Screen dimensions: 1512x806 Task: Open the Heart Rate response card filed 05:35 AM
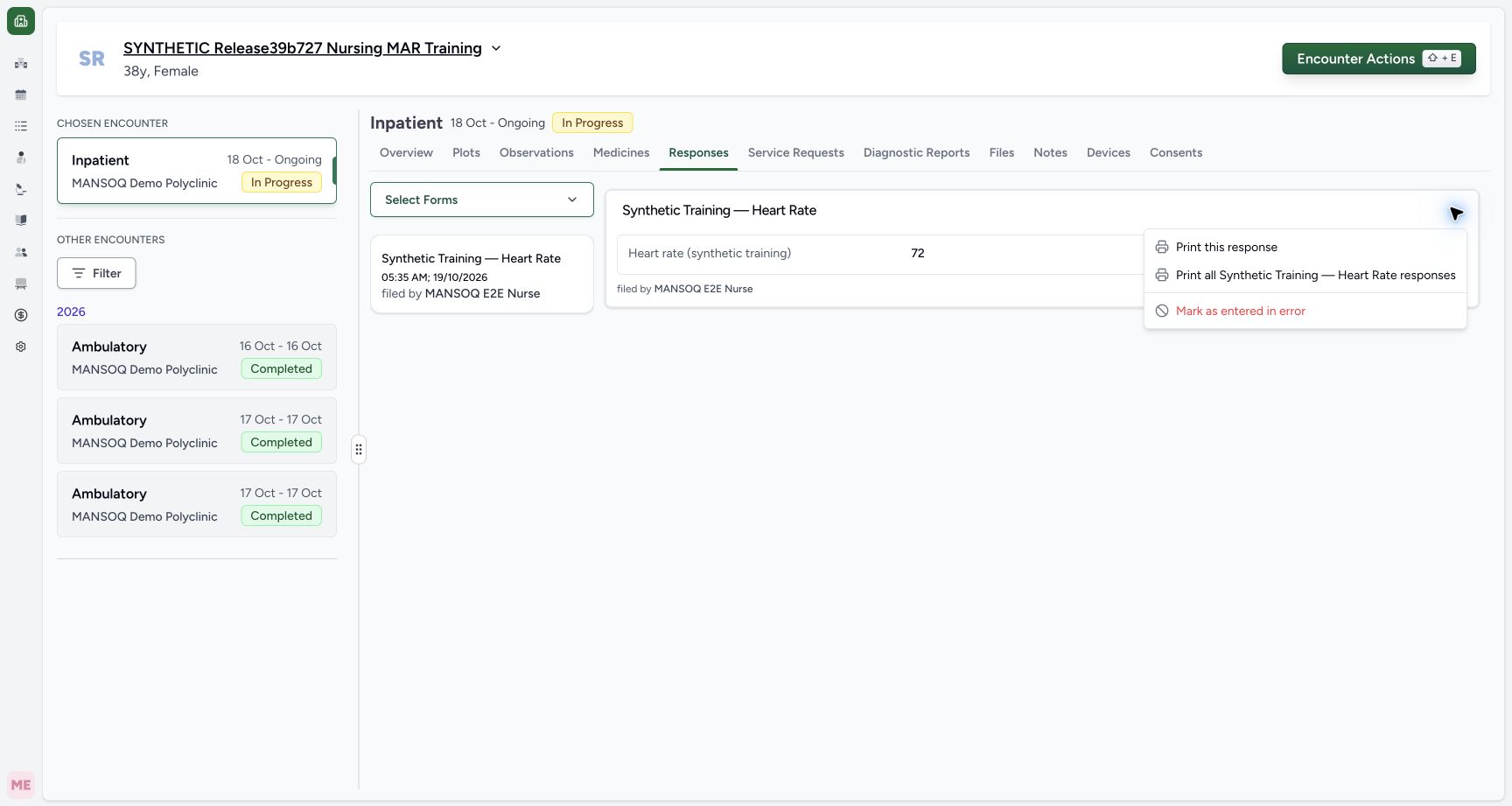tap(482, 274)
